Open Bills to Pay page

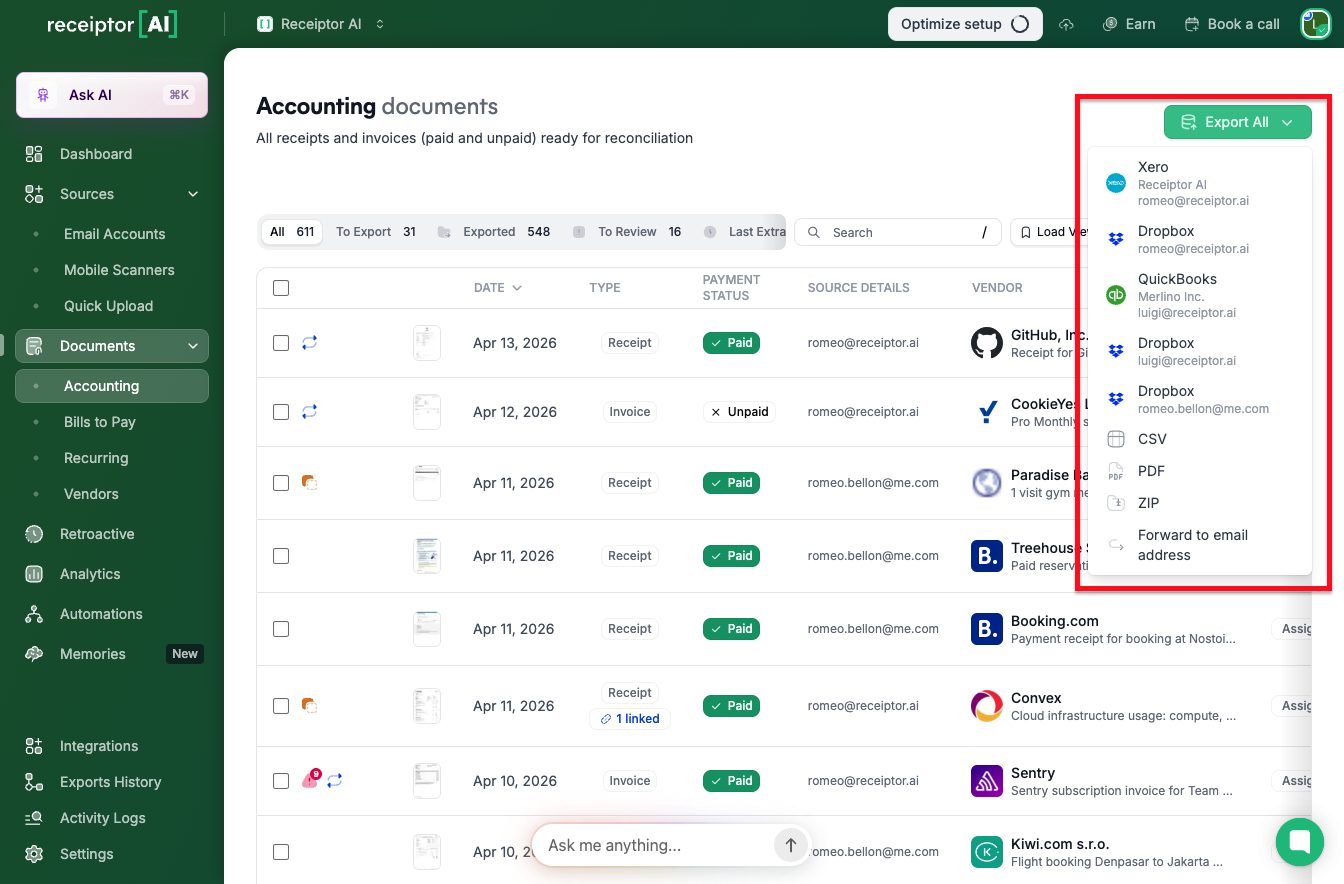pyautogui.click(x=99, y=422)
